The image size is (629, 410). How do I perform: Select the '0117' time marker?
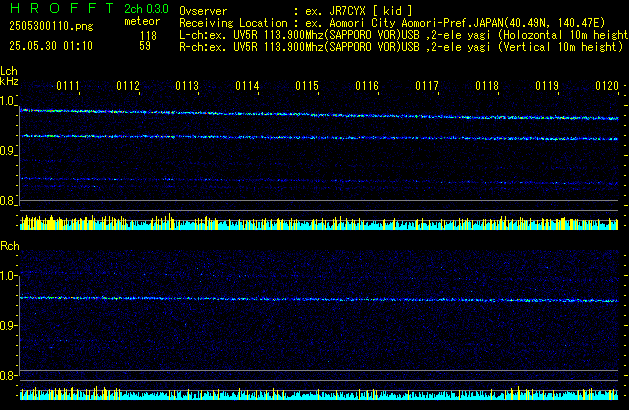427,86
